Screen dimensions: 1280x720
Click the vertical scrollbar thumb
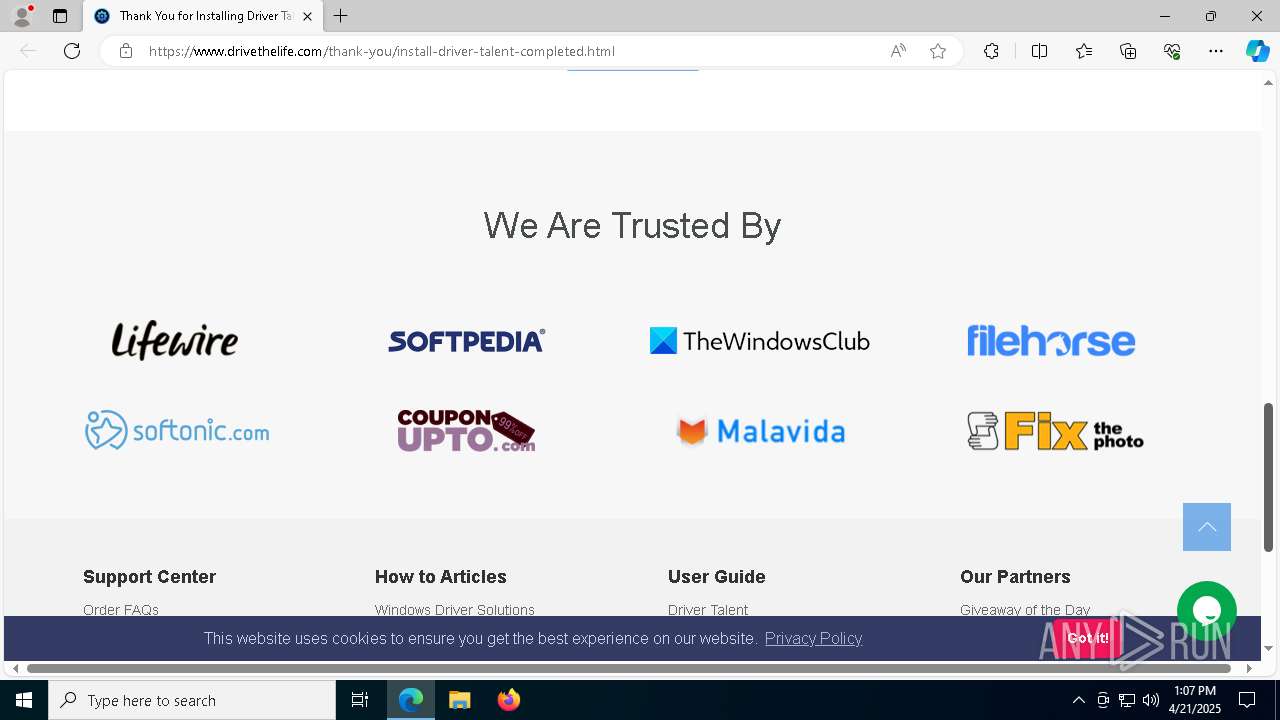tap(1268, 477)
